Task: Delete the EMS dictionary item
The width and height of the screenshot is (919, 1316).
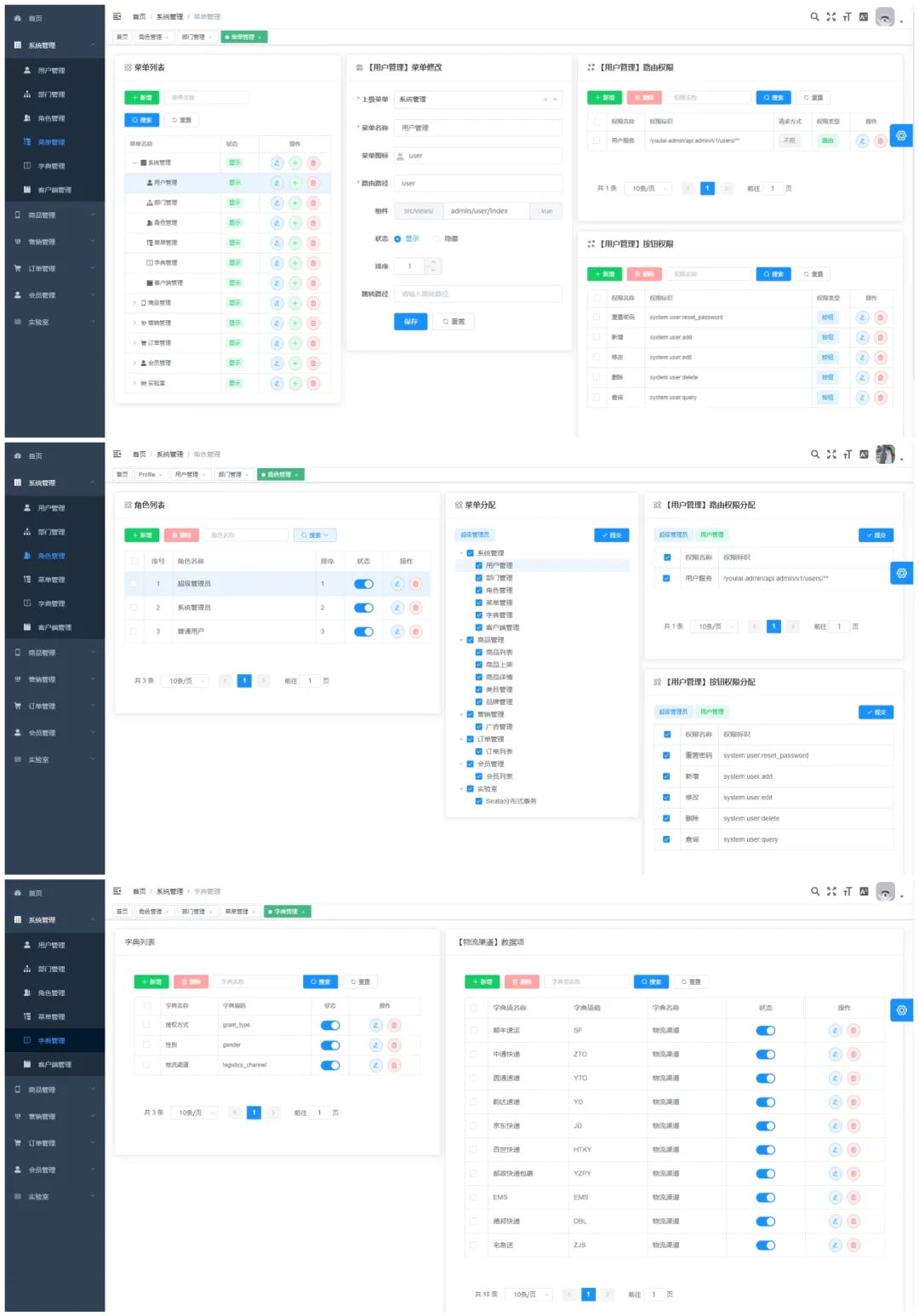Action: click(853, 1198)
